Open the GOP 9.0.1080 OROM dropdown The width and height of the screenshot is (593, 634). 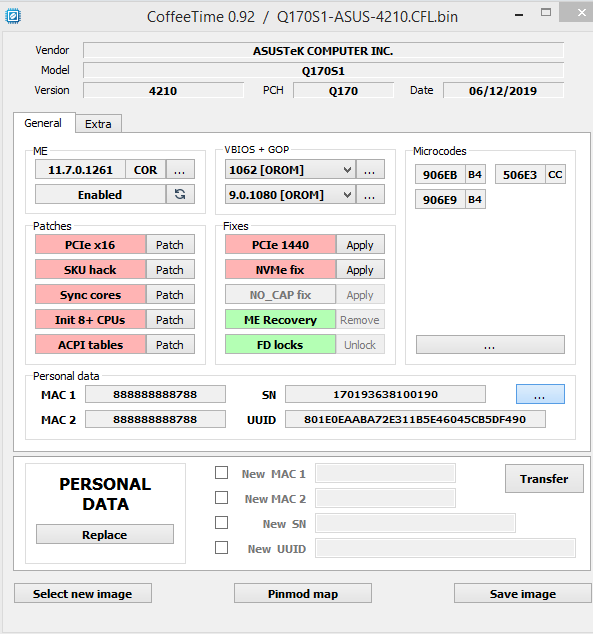click(290, 195)
